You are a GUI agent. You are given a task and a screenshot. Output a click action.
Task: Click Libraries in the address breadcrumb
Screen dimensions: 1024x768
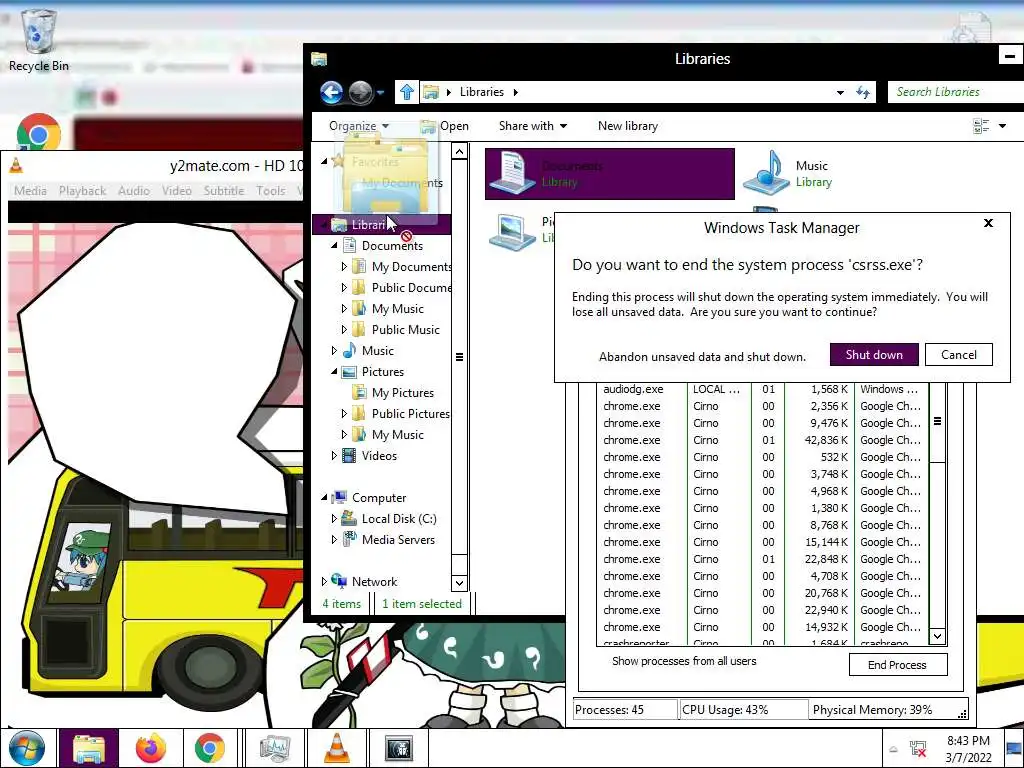pyautogui.click(x=481, y=92)
